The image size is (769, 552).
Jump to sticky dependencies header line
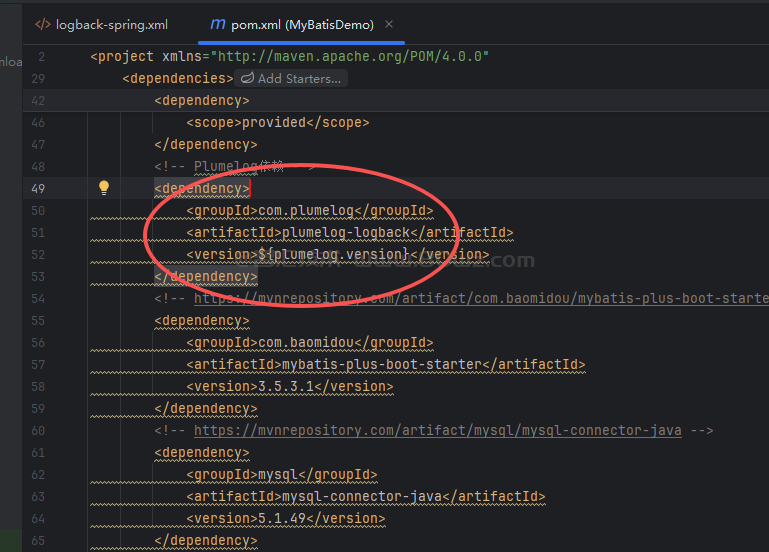[178, 78]
